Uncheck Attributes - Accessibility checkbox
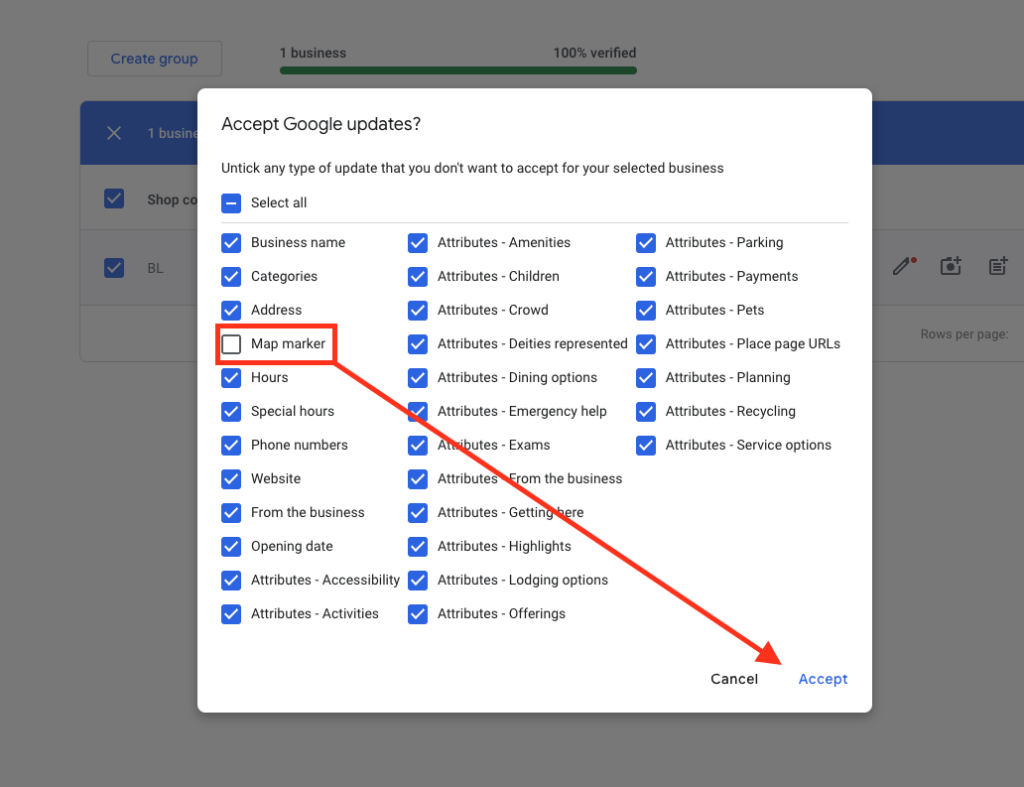This screenshot has width=1024, height=787. coord(231,580)
